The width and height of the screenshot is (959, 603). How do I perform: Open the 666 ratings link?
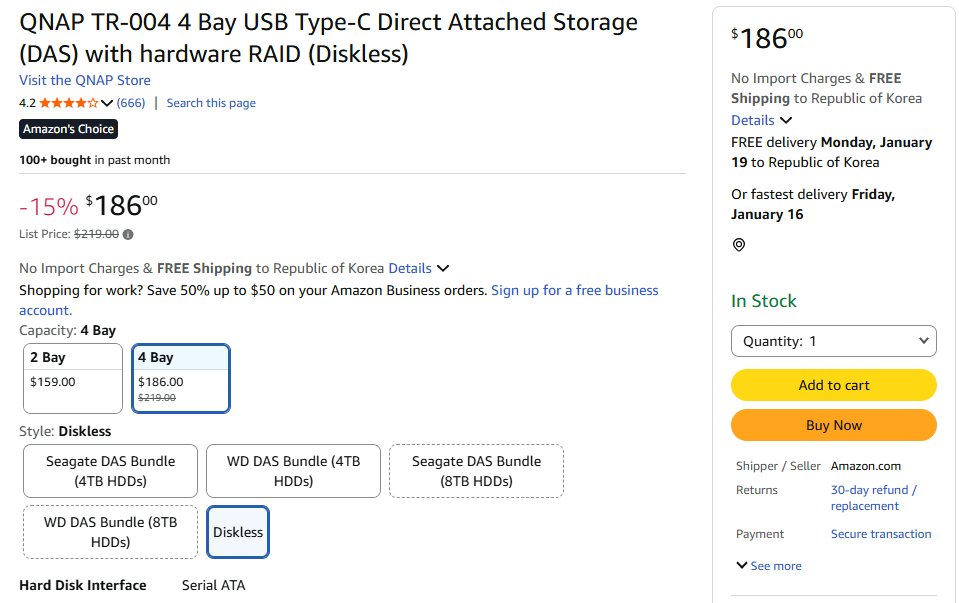tap(131, 103)
